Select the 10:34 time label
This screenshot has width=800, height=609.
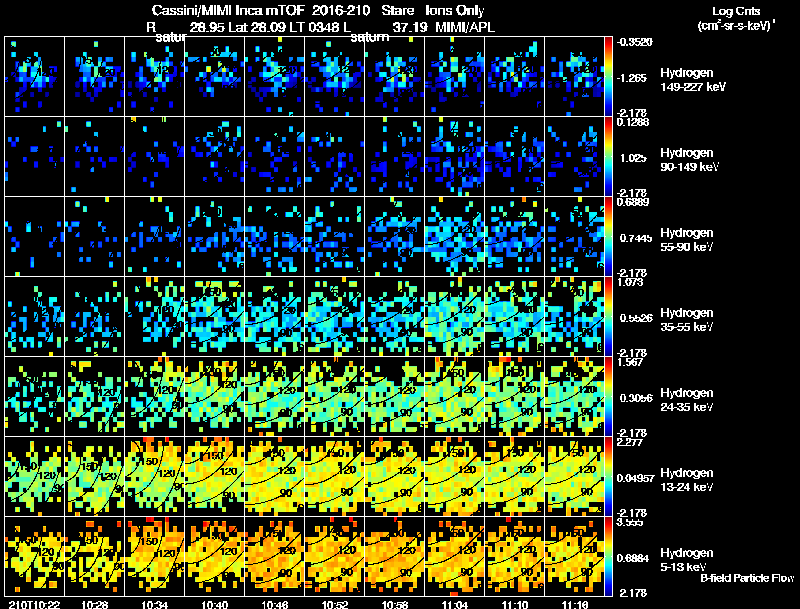(x=155, y=604)
